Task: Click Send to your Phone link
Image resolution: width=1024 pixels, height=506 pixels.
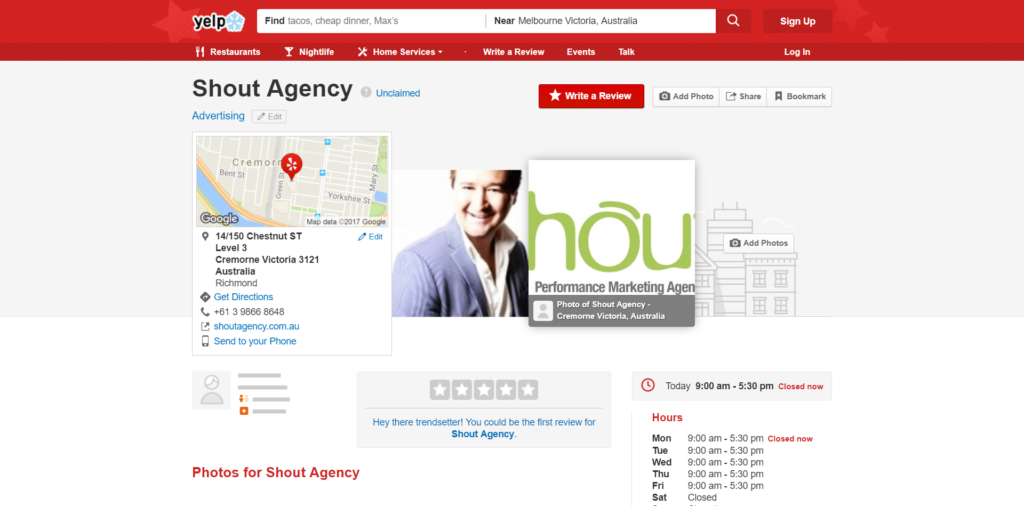Action: pos(255,341)
